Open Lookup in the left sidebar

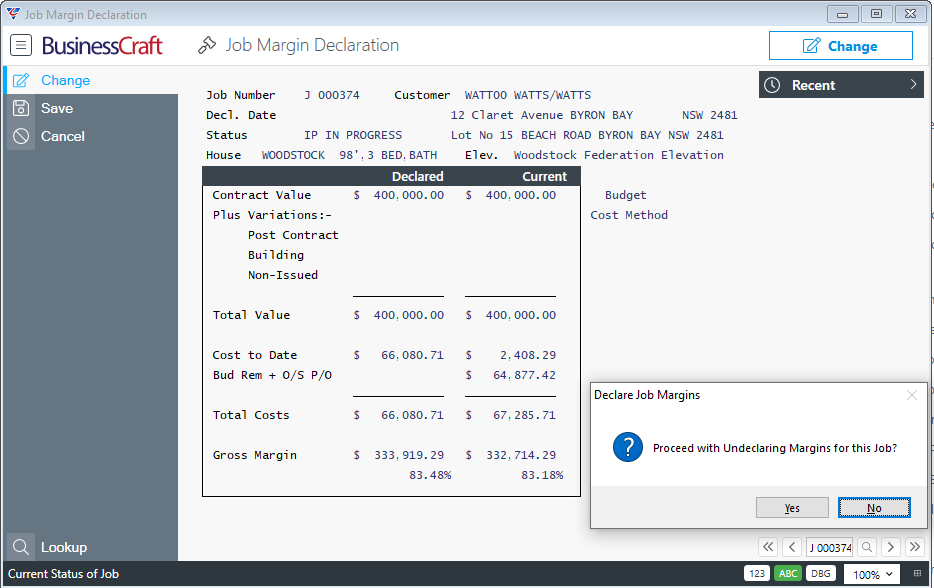(91, 547)
